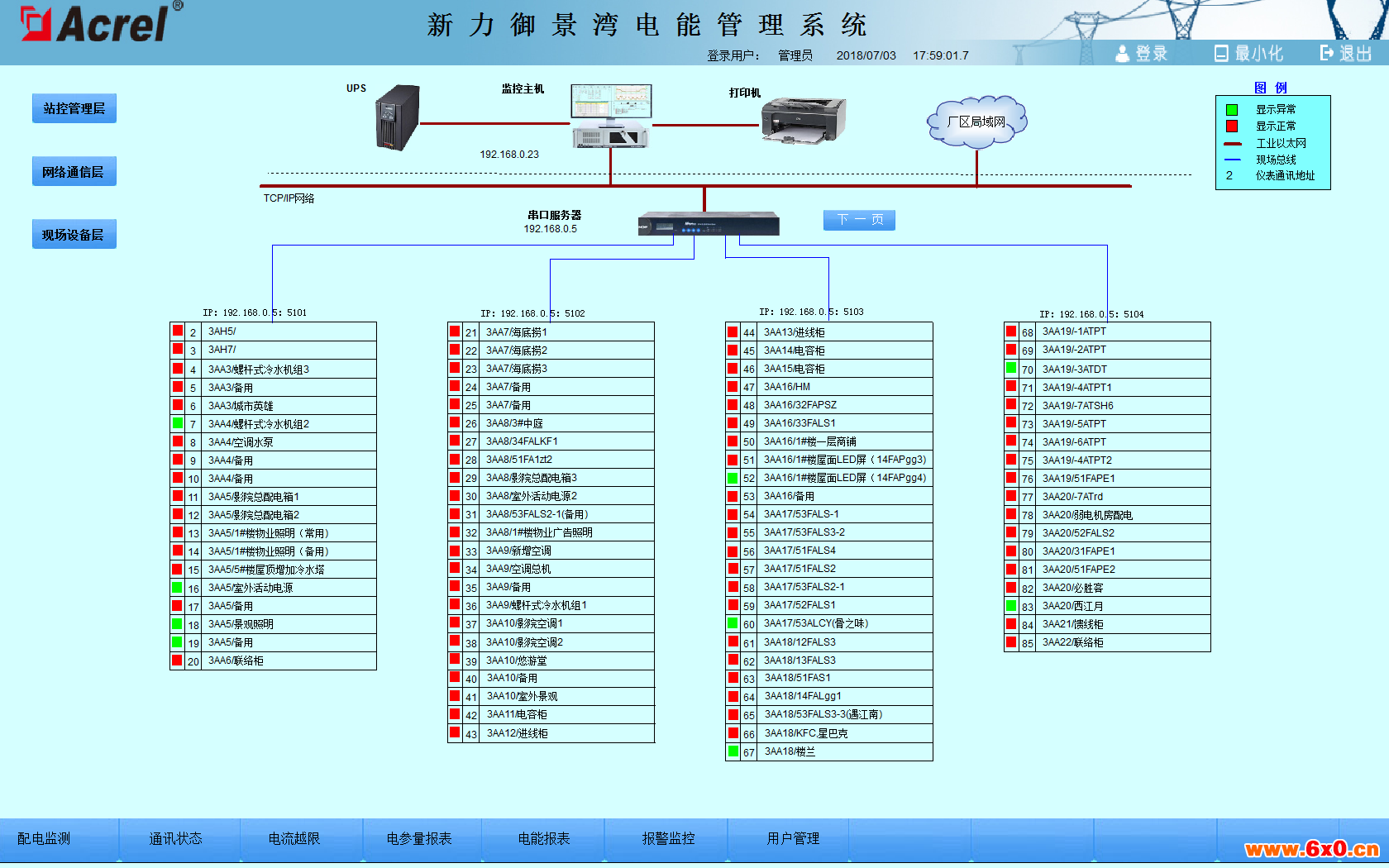Select row 3AA3/螺杆式冷水机组3

(273, 369)
